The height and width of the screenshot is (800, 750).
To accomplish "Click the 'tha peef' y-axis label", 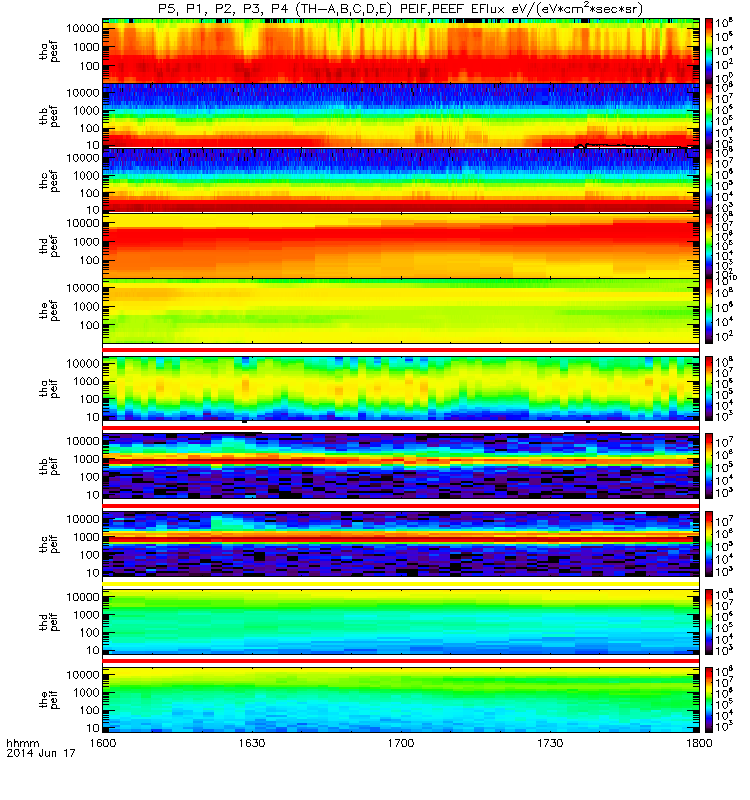I will [x=49, y=52].
